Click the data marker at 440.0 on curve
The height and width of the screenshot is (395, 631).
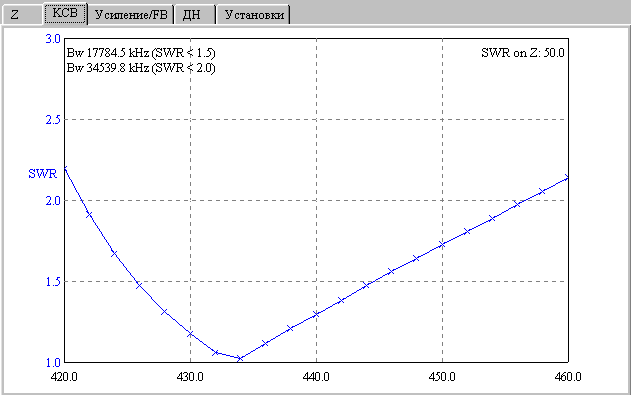click(x=316, y=314)
